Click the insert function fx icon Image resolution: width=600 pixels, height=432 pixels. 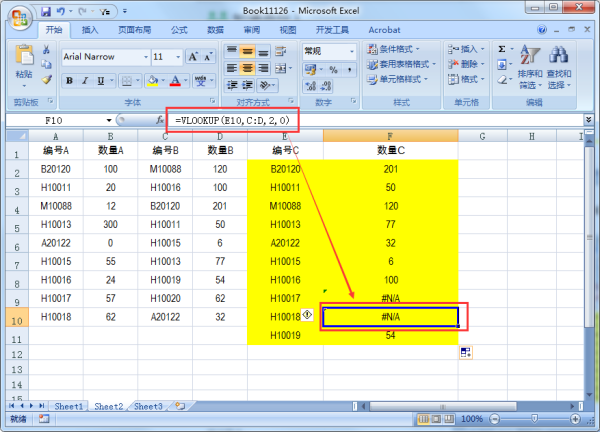(159, 120)
